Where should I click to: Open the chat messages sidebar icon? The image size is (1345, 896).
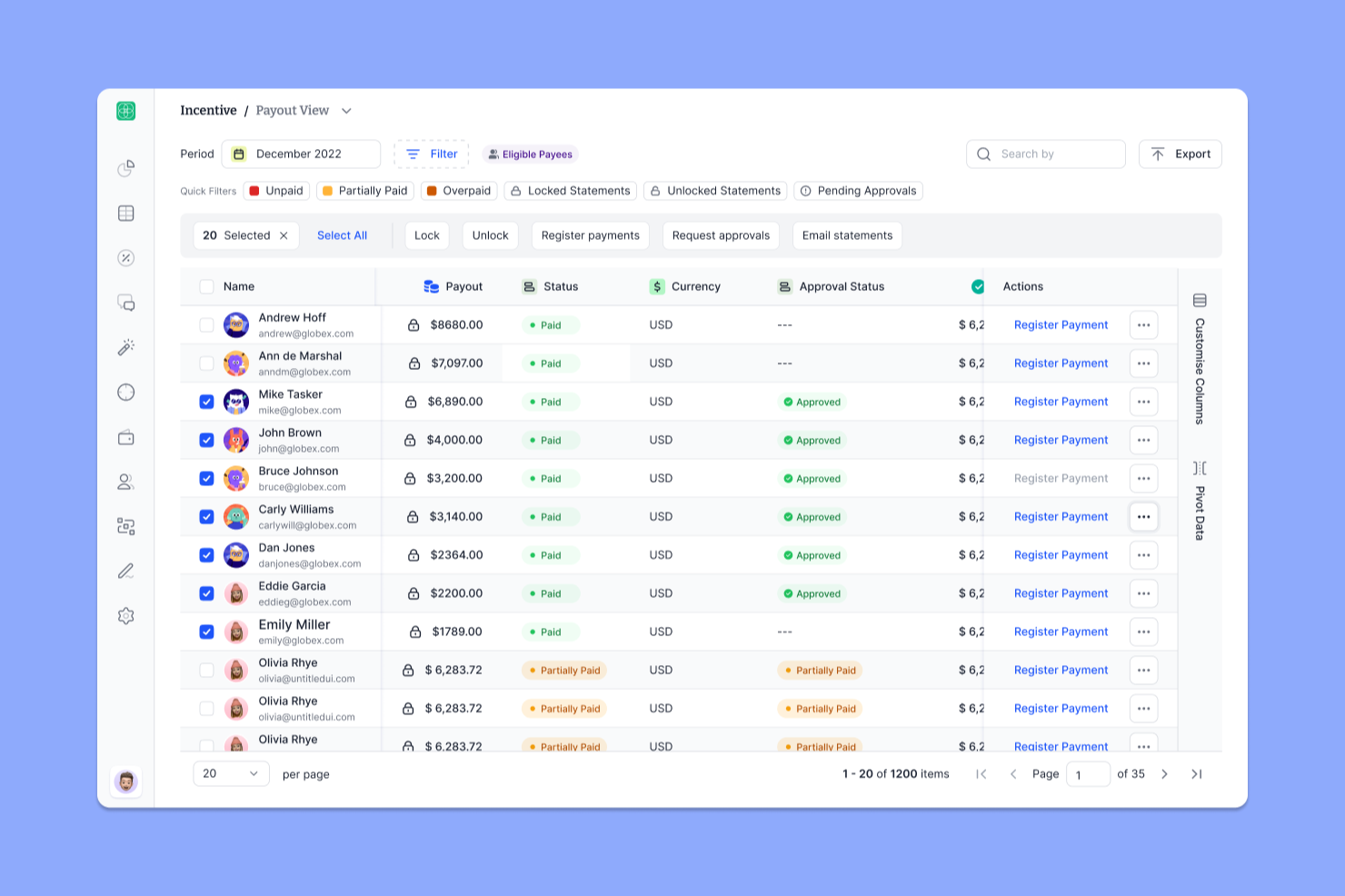point(126,303)
